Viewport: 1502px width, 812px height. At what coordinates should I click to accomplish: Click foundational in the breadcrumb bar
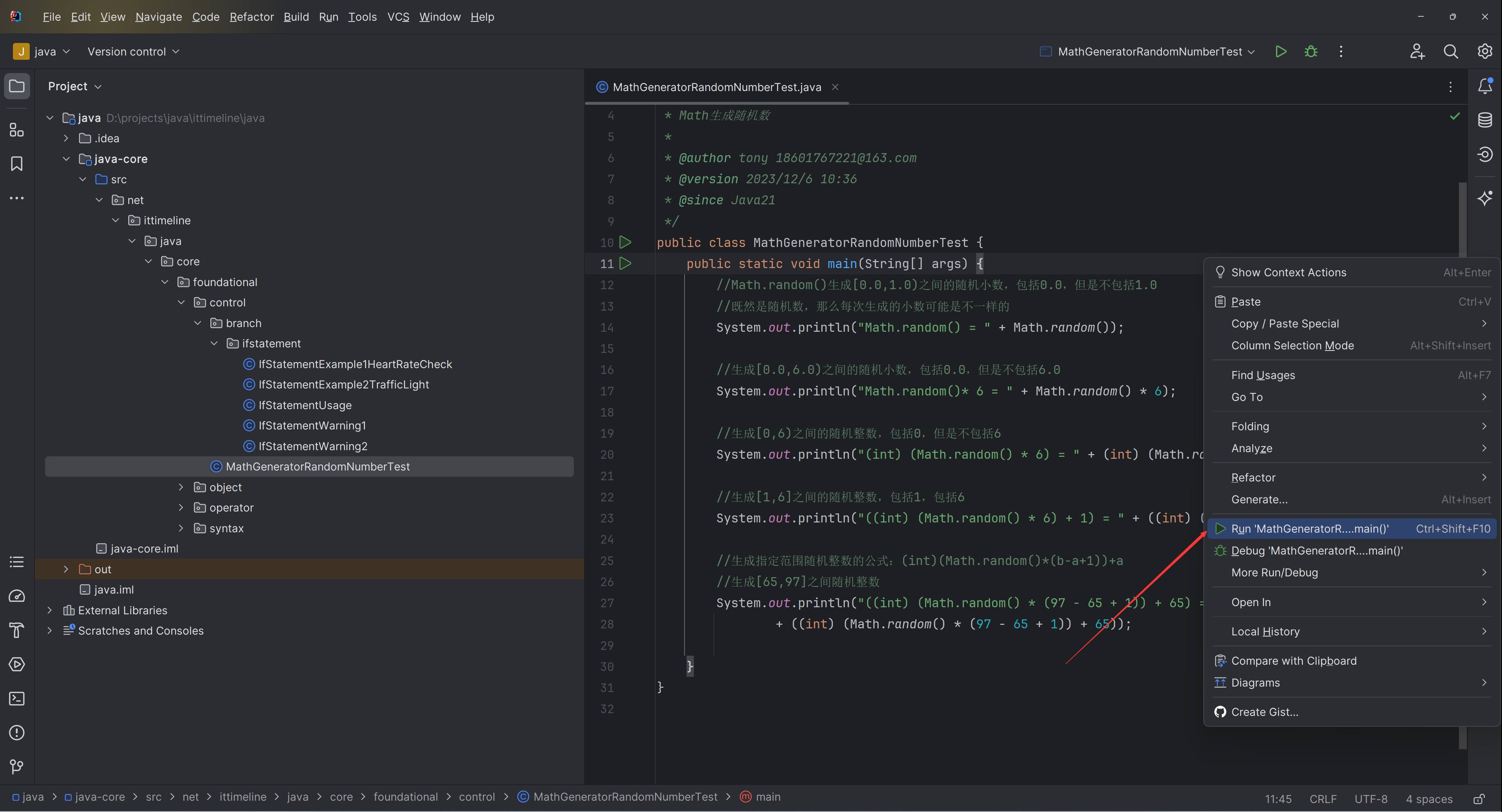[406, 797]
